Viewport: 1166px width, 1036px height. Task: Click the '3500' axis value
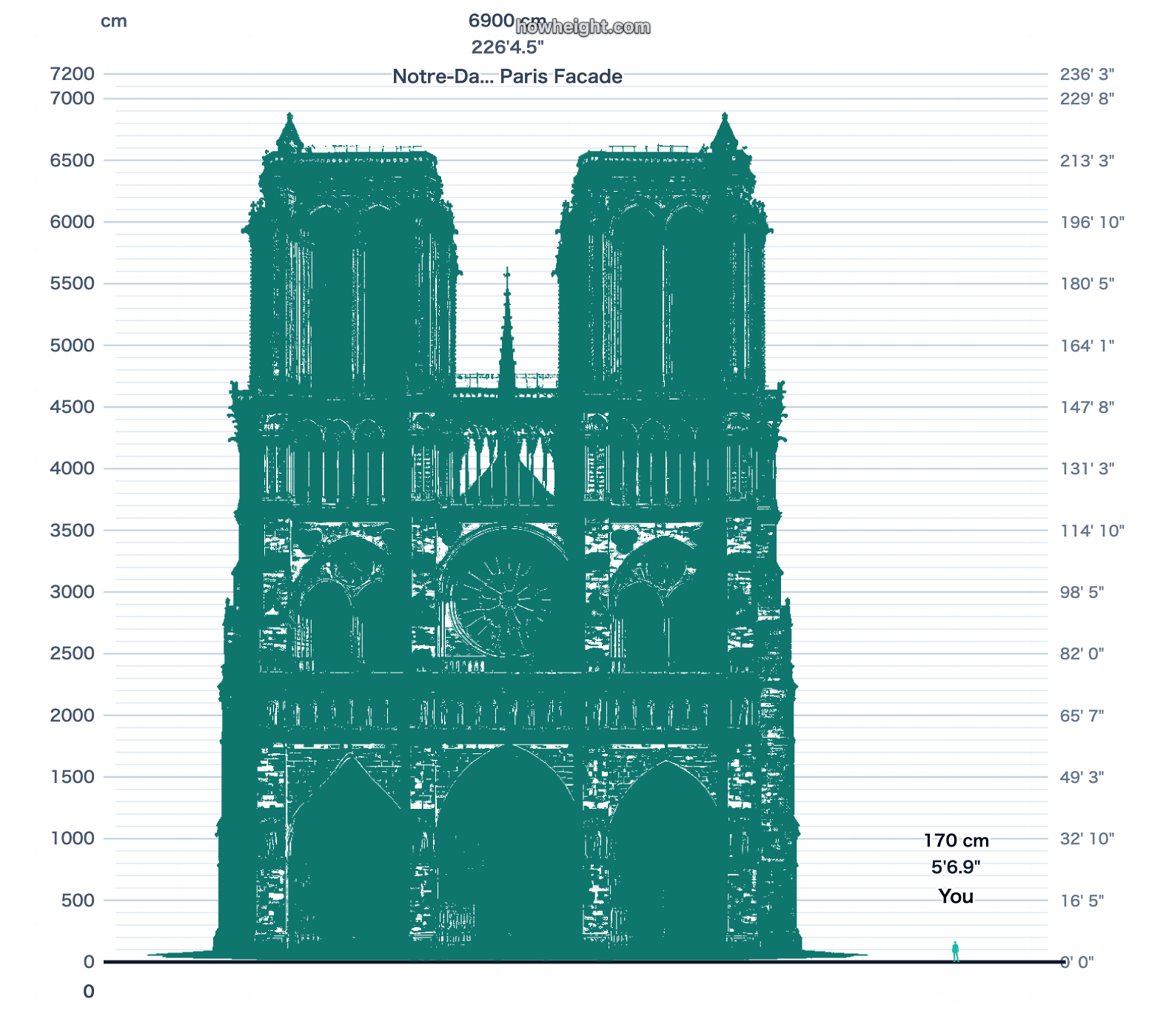[x=73, y=531]
